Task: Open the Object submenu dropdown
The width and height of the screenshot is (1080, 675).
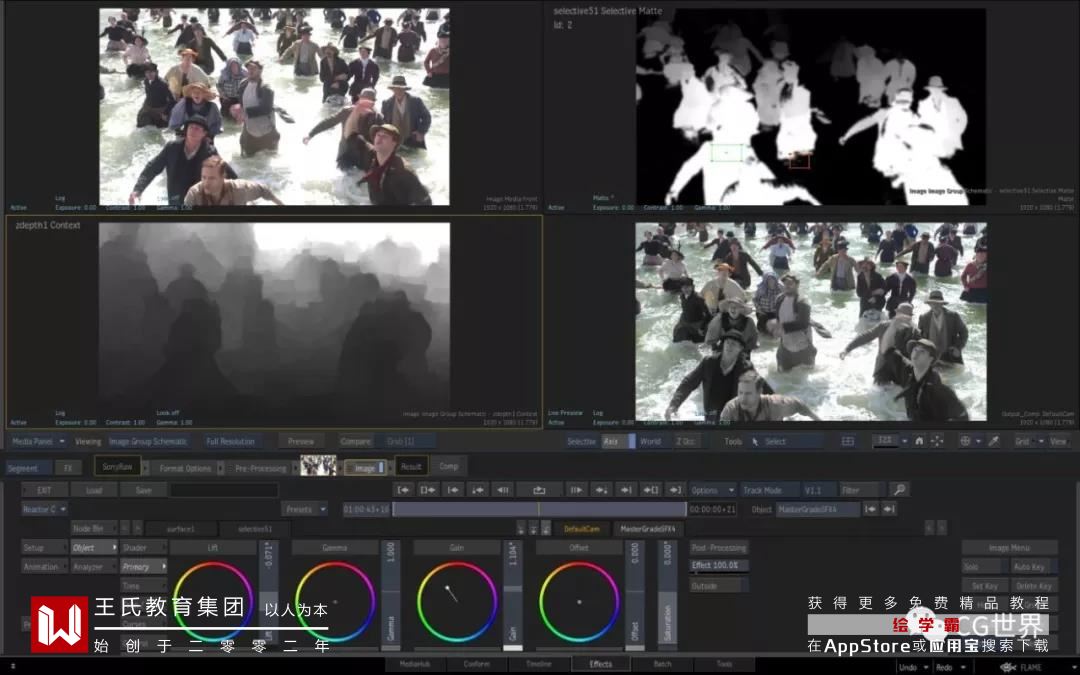Action: [x=94, y=548]
